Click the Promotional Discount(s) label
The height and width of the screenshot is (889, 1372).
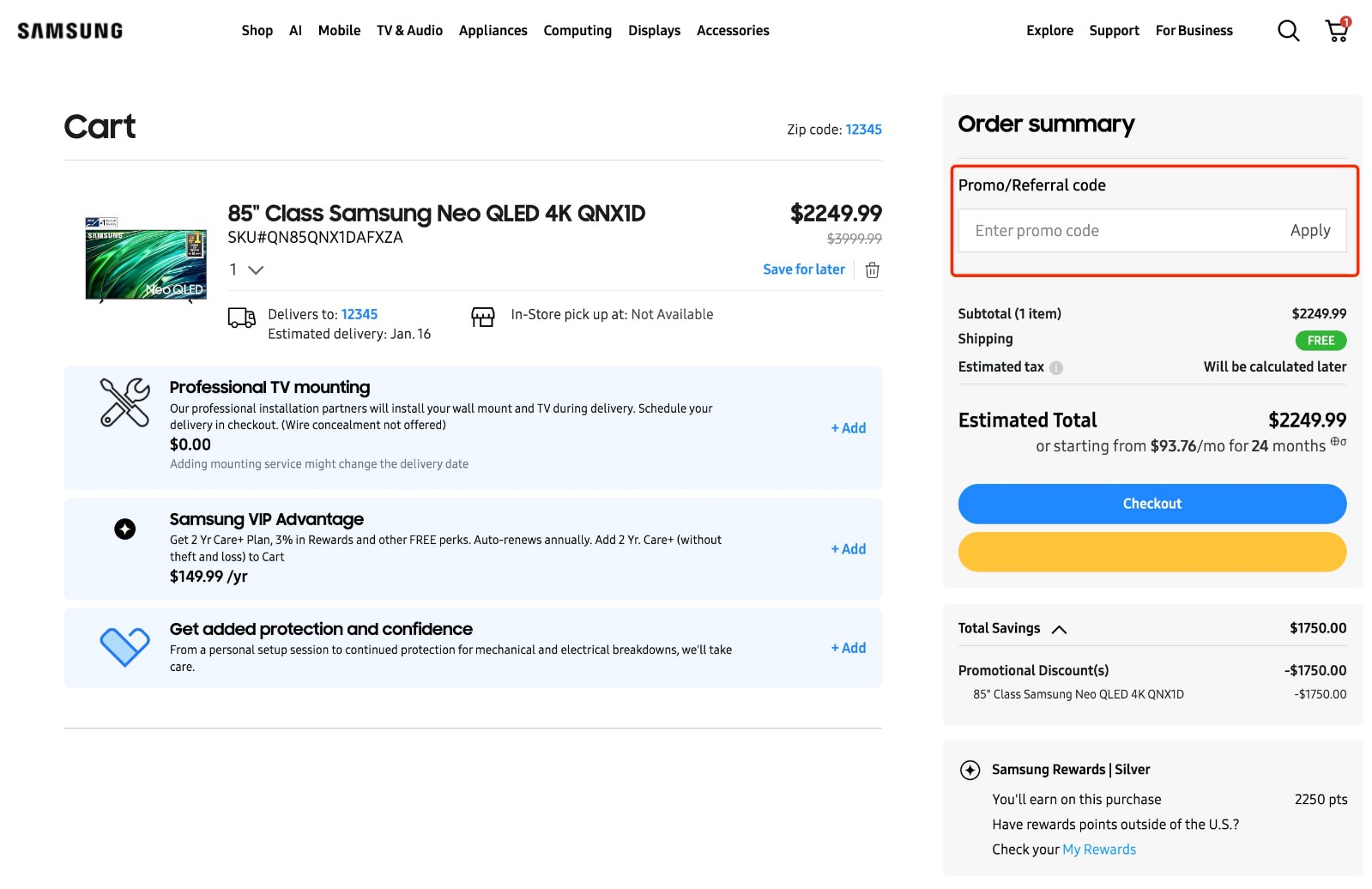(1033, 672)
